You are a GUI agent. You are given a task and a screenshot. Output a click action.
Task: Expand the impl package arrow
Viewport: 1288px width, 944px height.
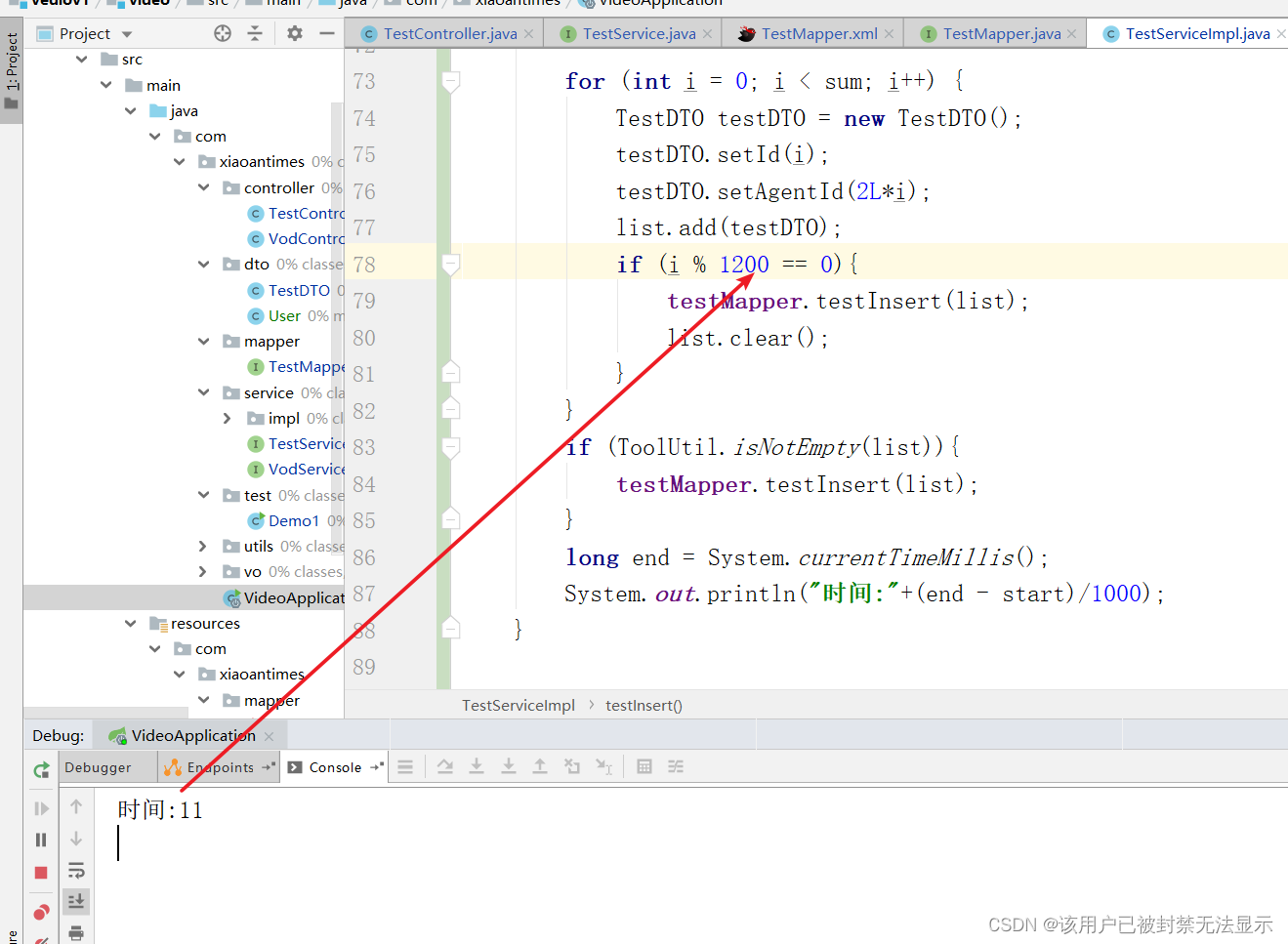228,418
